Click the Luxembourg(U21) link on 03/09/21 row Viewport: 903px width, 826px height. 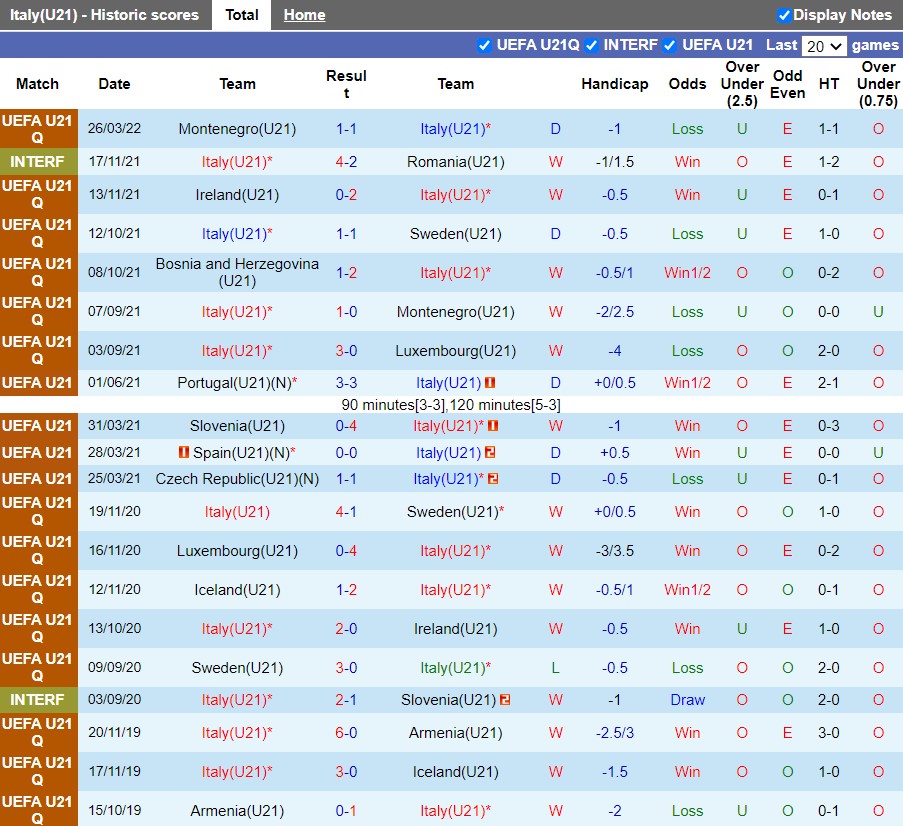[455, 351]
